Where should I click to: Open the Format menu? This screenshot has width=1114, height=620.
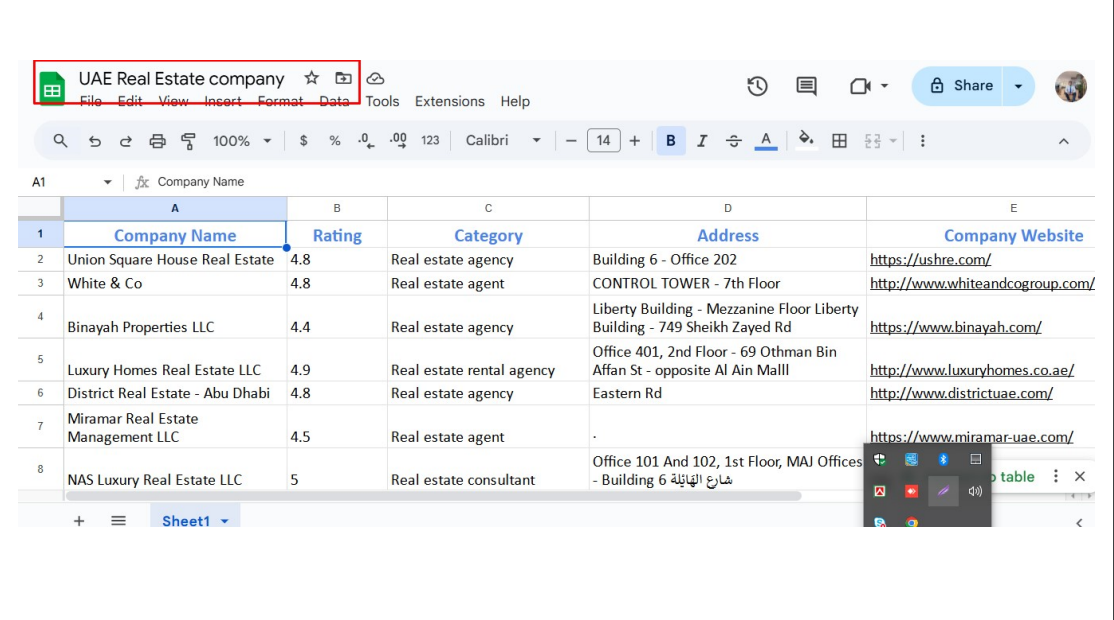[281, 102]
